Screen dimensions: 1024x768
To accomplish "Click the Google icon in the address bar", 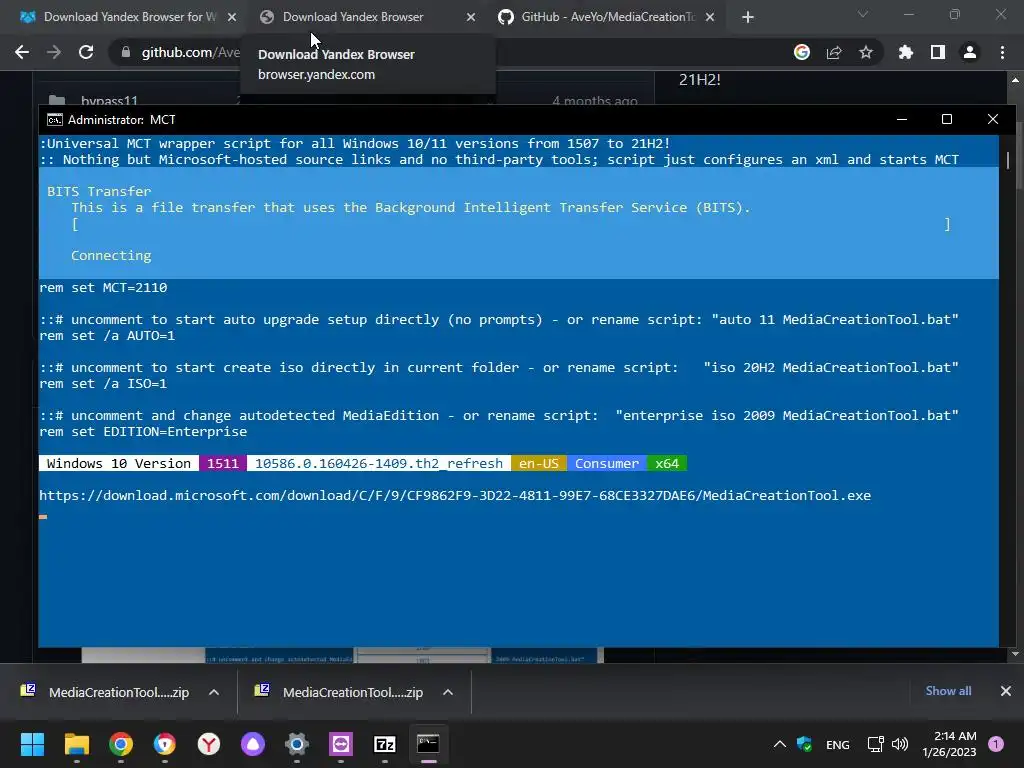I will tap(802, 52).
